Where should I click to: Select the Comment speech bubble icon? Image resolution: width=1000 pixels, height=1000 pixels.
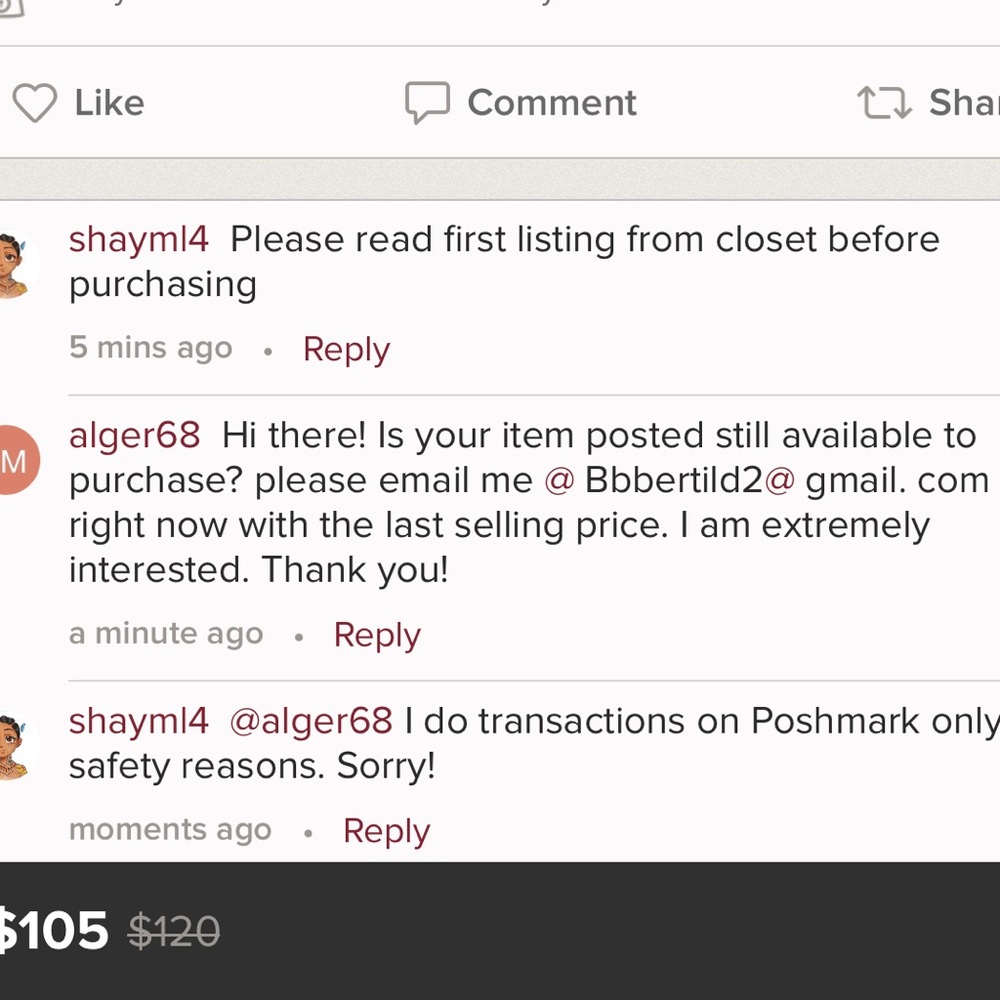[x=428, y=101]
